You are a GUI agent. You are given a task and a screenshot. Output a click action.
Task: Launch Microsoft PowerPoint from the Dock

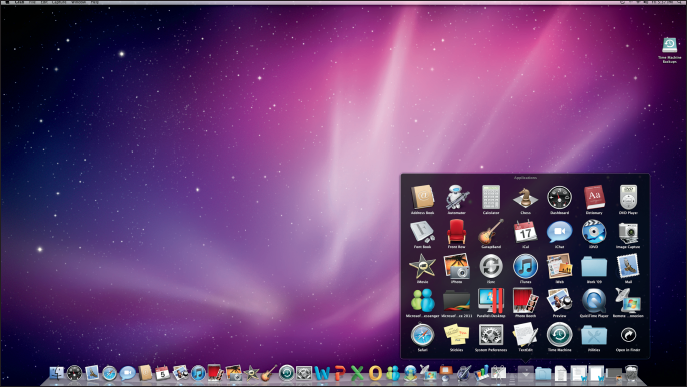coord(340,373)
